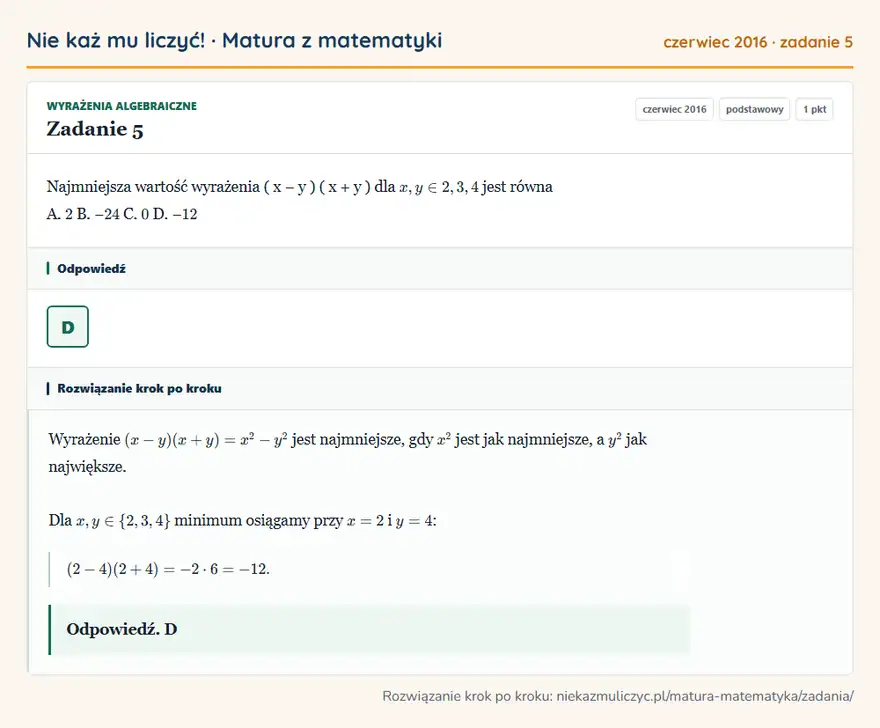Click the 'Odpowiedź. D' final answer box
The height and width of the screenshot is (728, 880).
pyautogui.click(x=370, y=629)
